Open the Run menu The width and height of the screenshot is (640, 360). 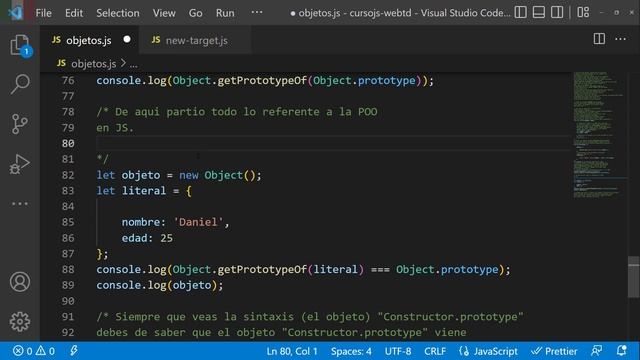[225, 13]
